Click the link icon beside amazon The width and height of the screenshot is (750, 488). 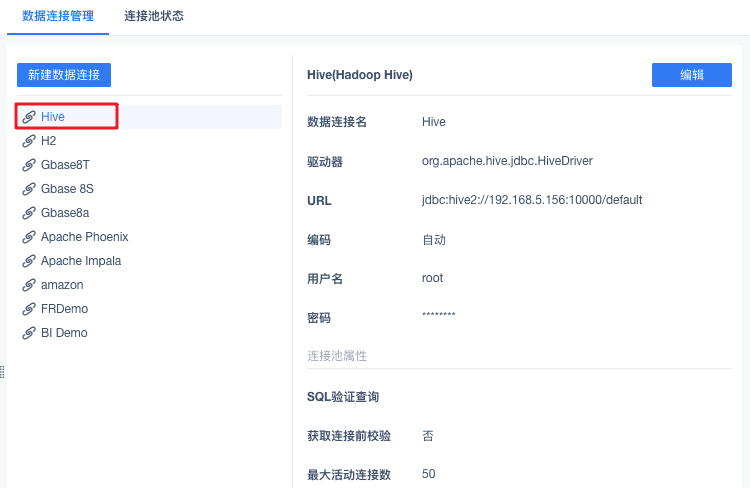pyautogui.click(x=29, y=285)
